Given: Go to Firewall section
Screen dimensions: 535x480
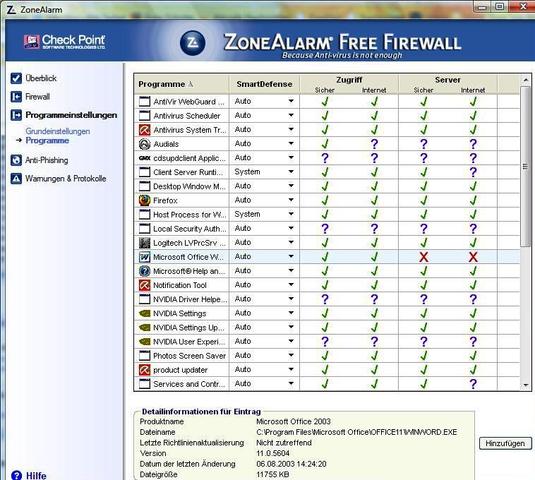Looking at the screenshot, I should [x=38, y=97].
